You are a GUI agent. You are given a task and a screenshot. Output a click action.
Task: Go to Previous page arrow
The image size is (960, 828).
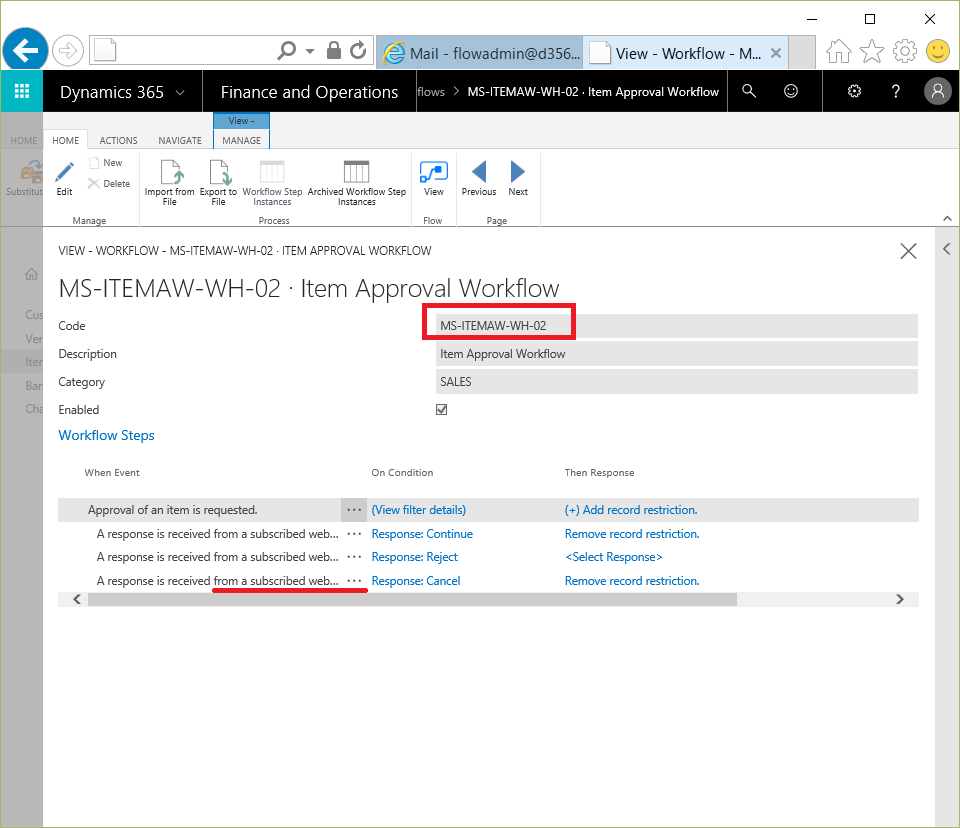click(479, 178)
